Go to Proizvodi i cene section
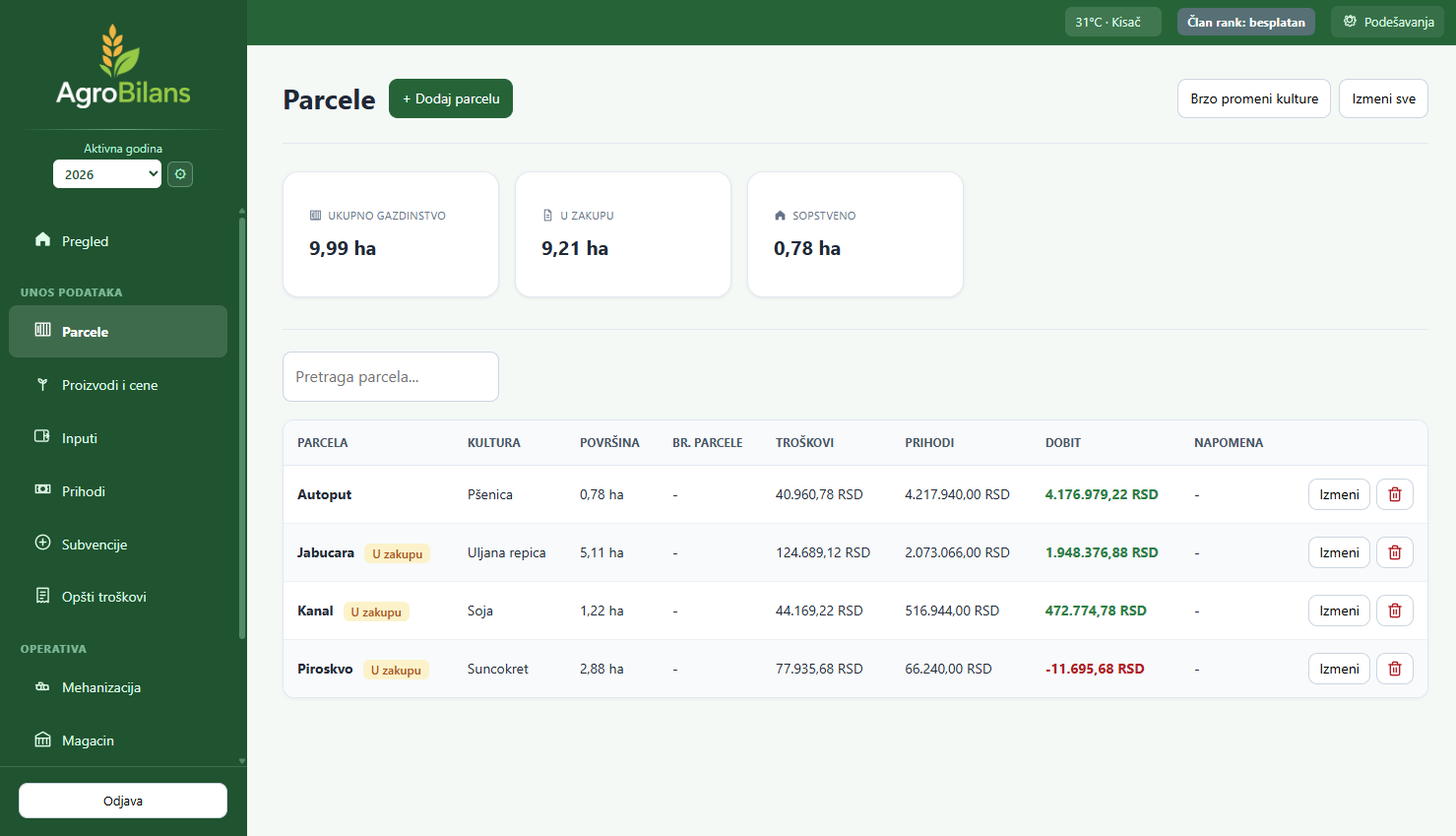 (118, 385)
